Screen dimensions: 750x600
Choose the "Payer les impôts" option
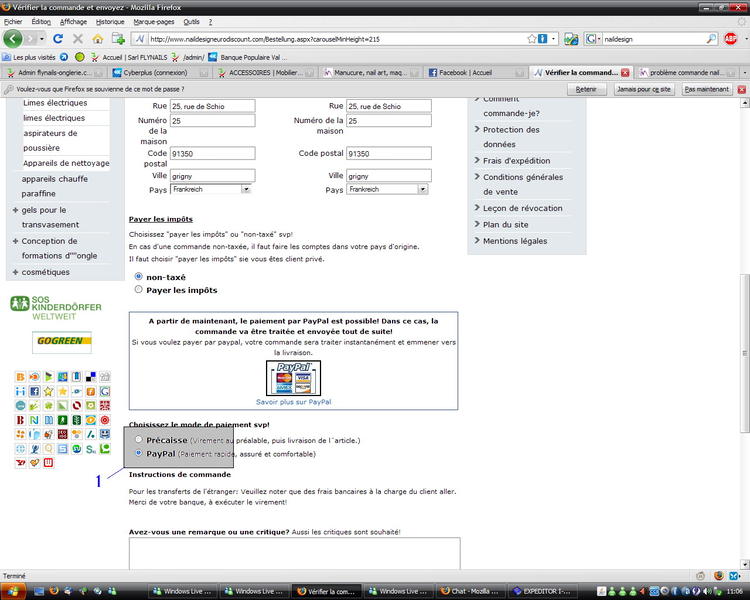click(x=139, y=290)
